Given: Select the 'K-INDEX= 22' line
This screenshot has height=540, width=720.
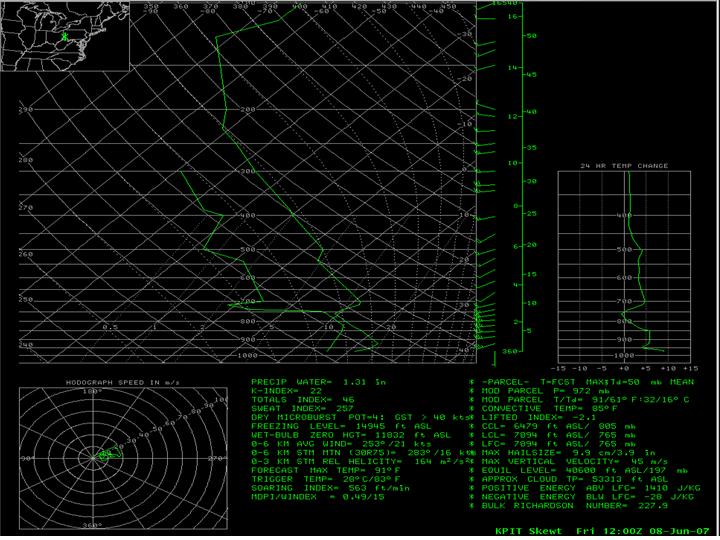Looking at the screenshot, I should coord(286,391).
